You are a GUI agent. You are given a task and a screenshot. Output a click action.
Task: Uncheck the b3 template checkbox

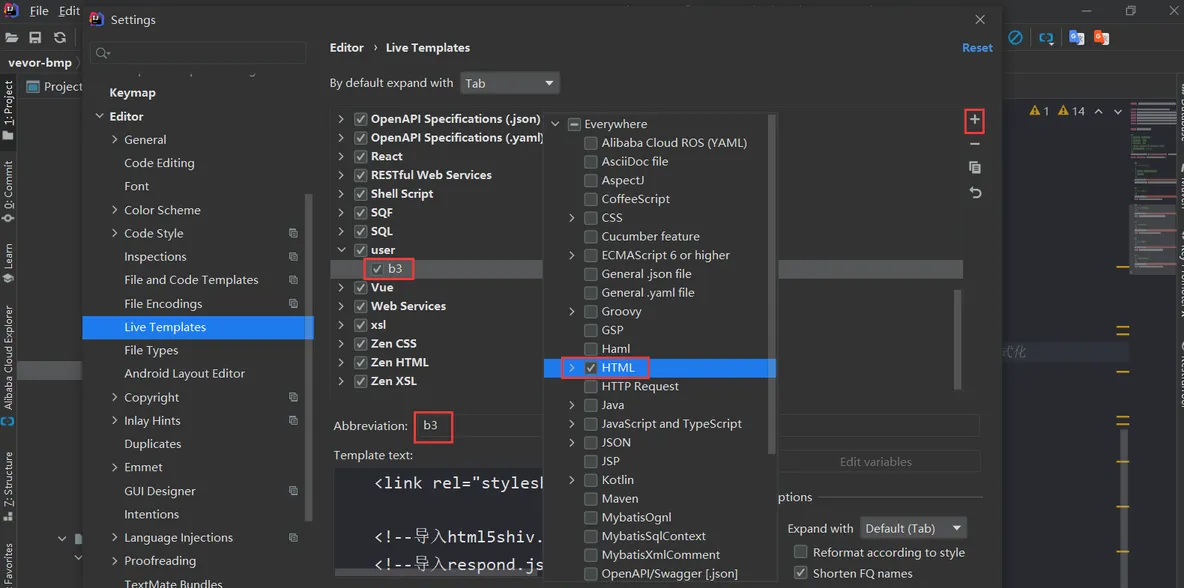click(x=378, y=269)
